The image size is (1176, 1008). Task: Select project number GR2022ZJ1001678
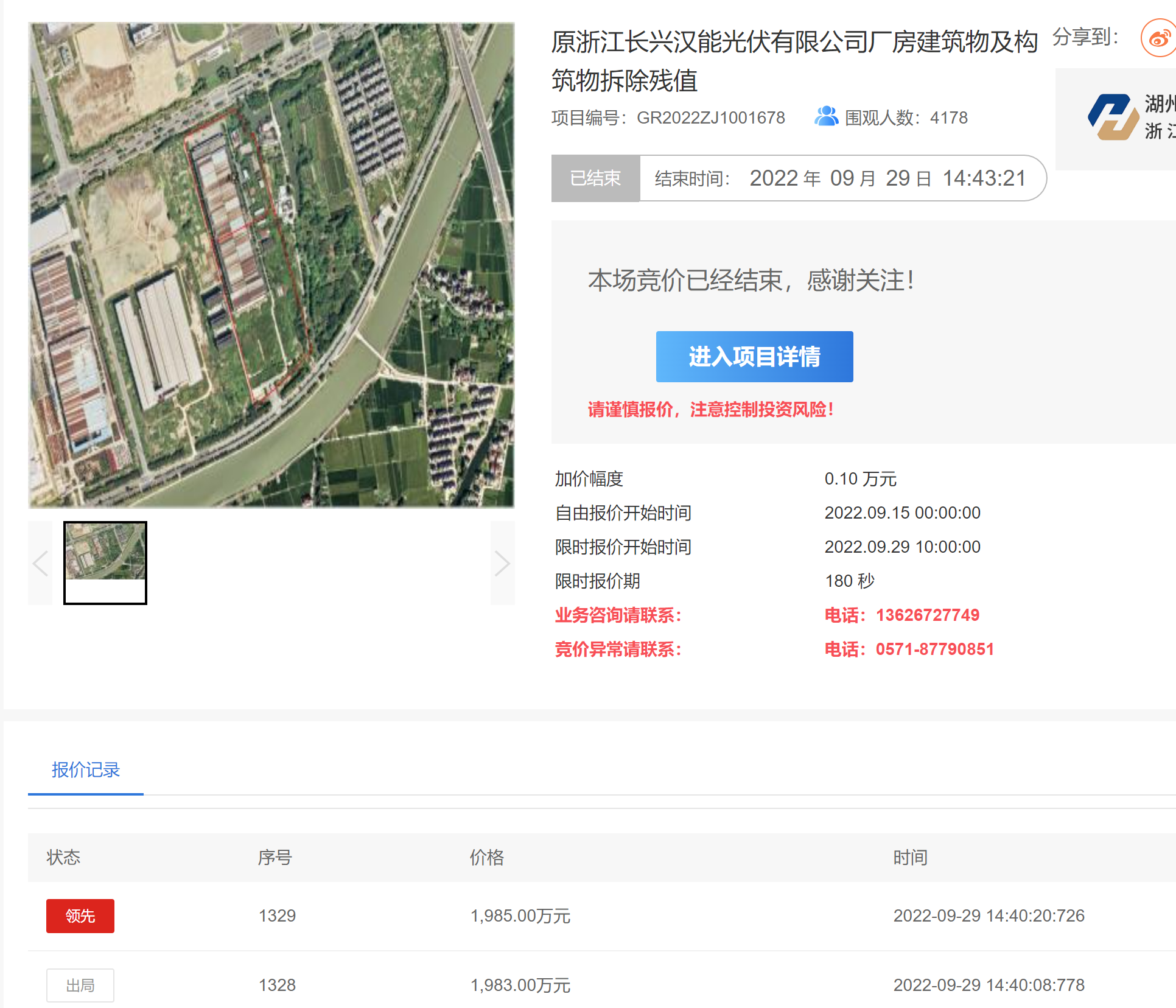(x=710, y=117)
